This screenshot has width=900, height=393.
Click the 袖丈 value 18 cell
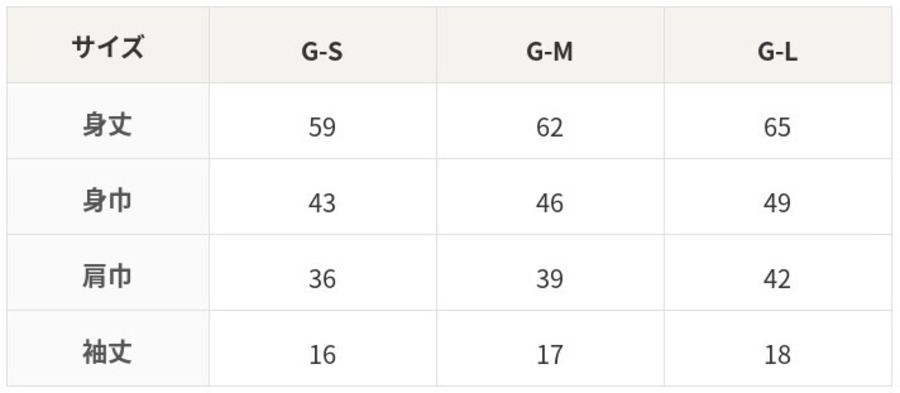(778, 348)
